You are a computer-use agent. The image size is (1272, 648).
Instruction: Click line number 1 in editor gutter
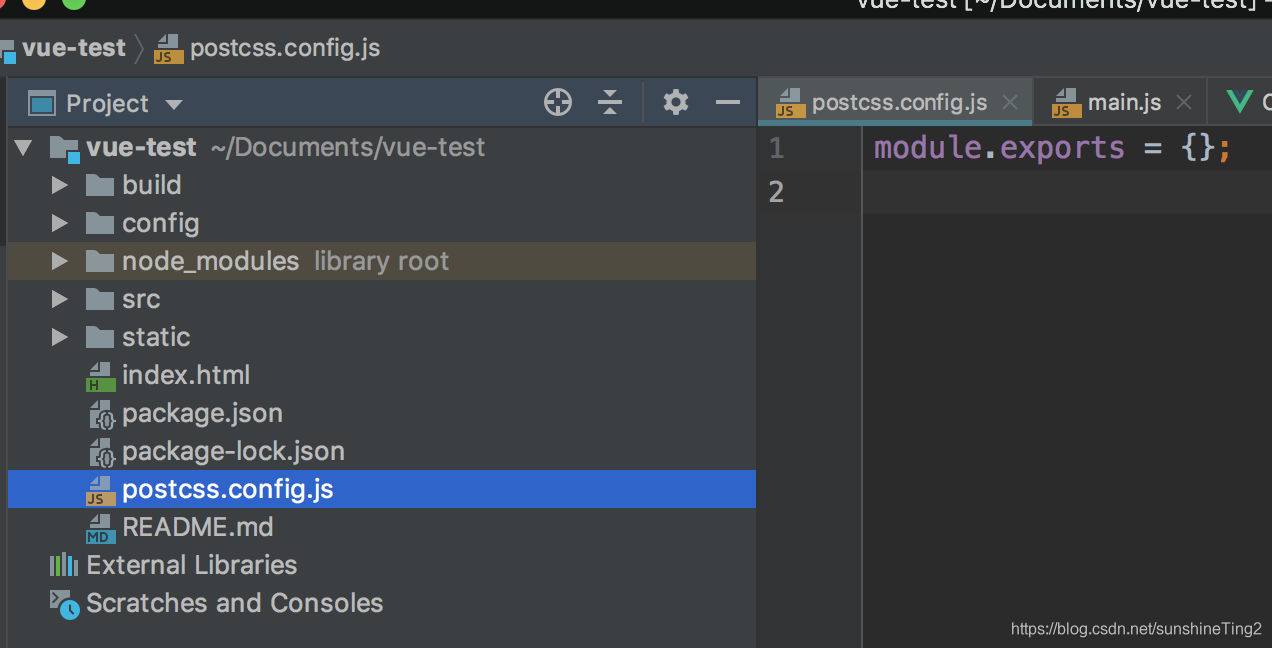777,149
